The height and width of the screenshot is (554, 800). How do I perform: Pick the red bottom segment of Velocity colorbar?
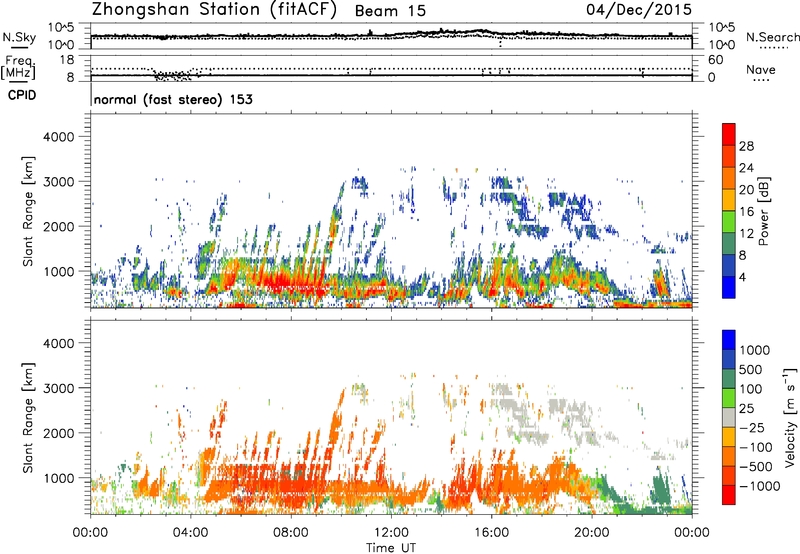pyautogui.click(x=729, y=495)
